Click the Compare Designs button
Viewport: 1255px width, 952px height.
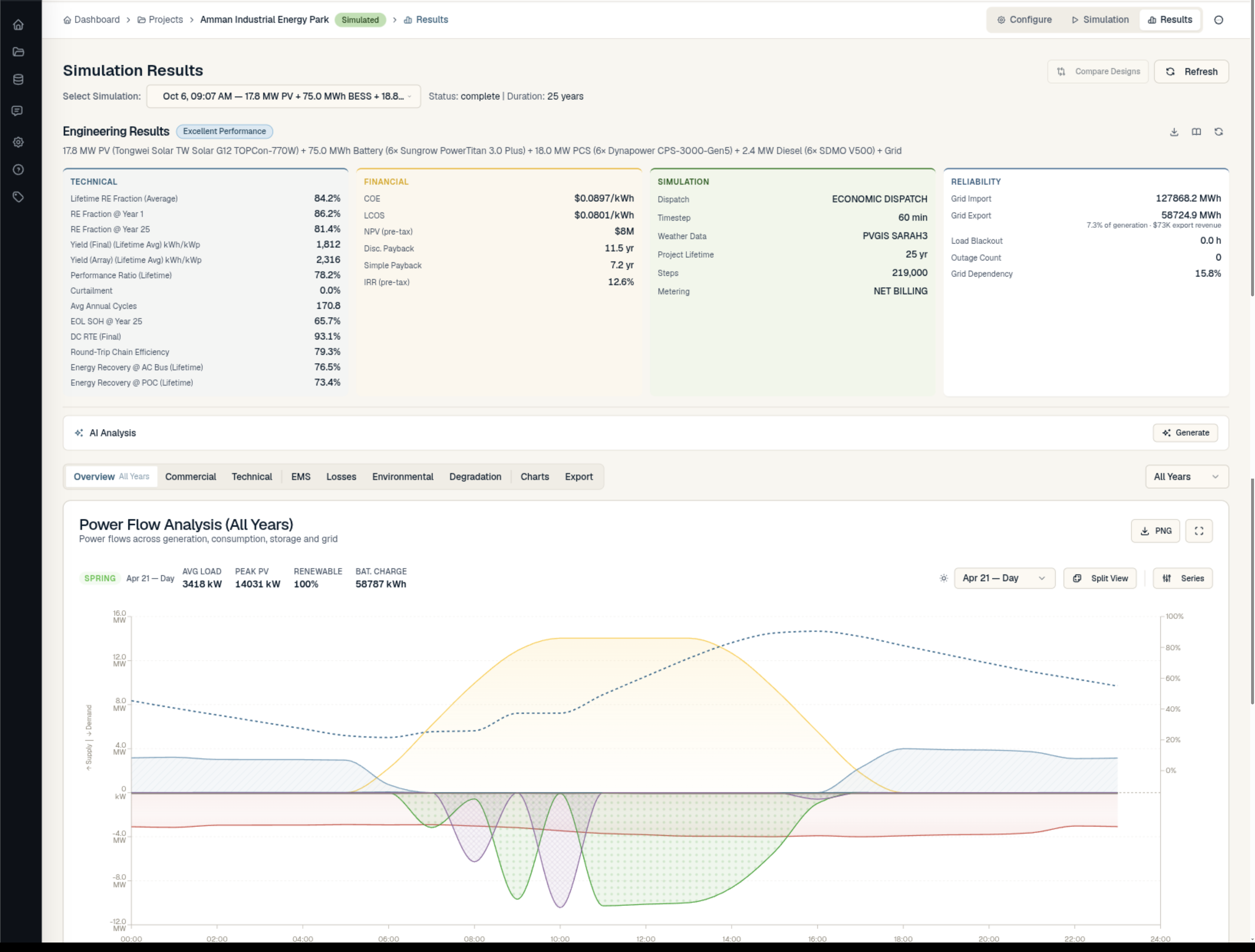point(1098,72)
